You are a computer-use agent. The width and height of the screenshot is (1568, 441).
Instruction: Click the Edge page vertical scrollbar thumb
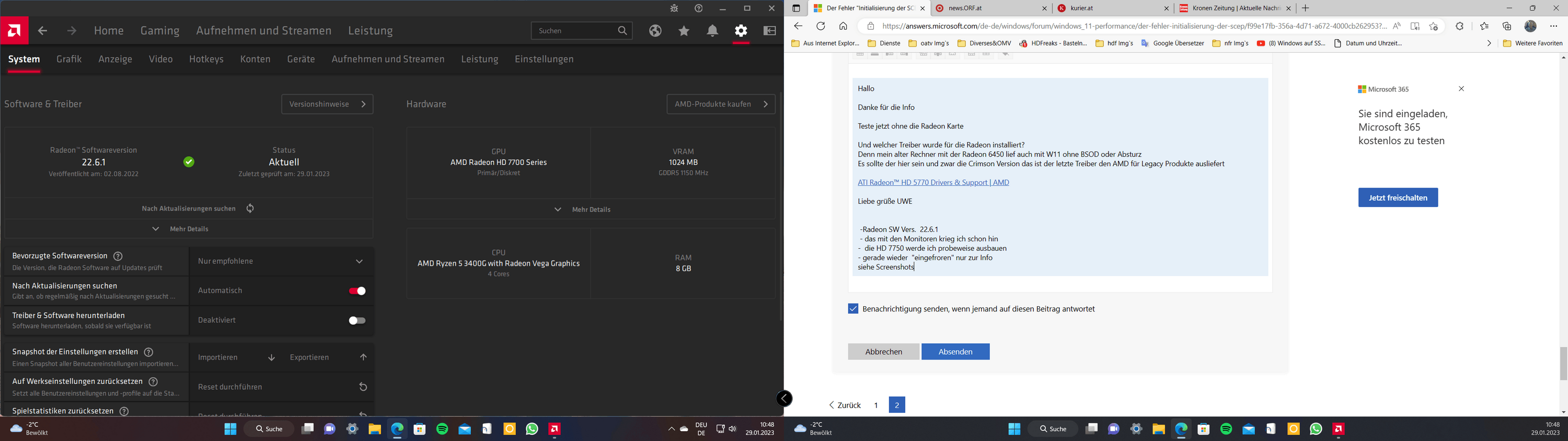[1564, 363]
